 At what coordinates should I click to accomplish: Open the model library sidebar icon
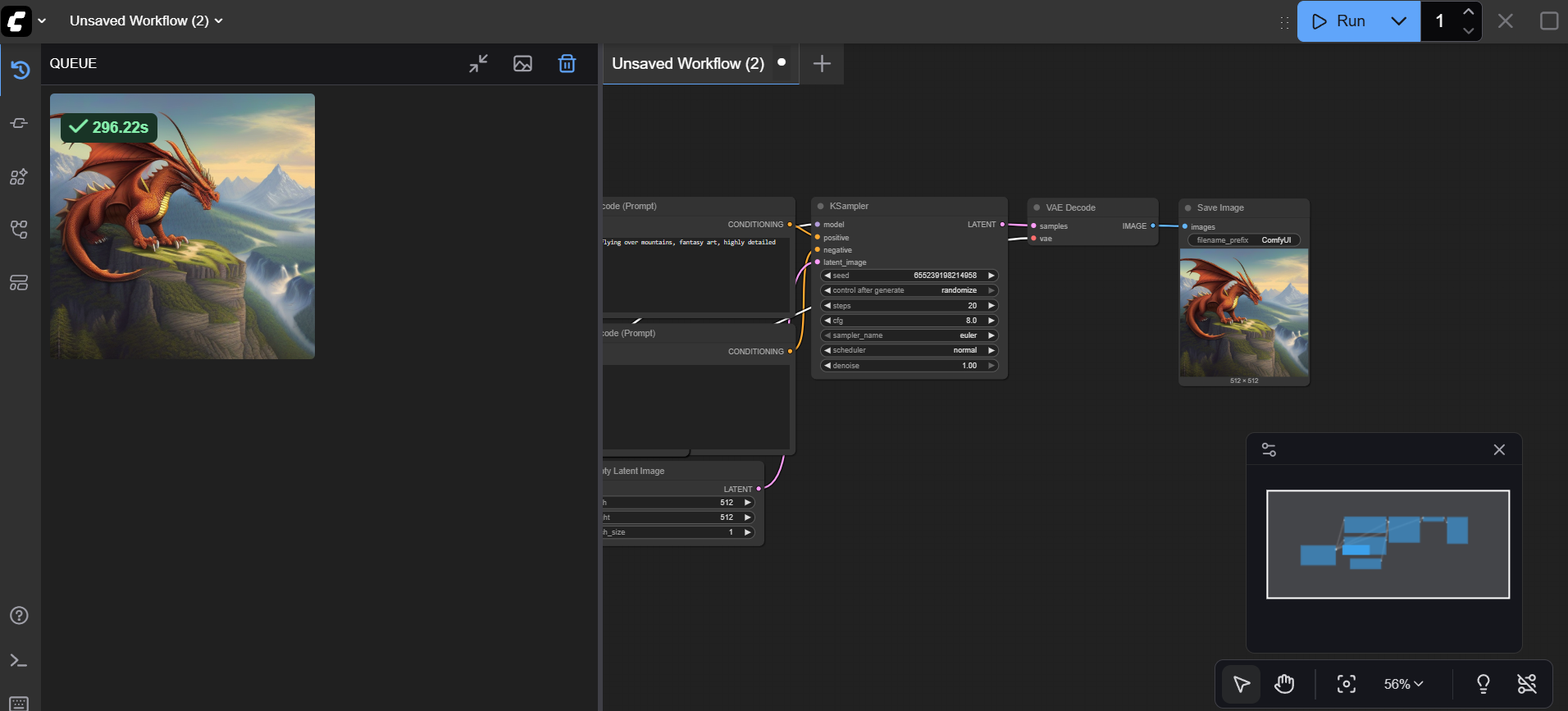(19, 176)
